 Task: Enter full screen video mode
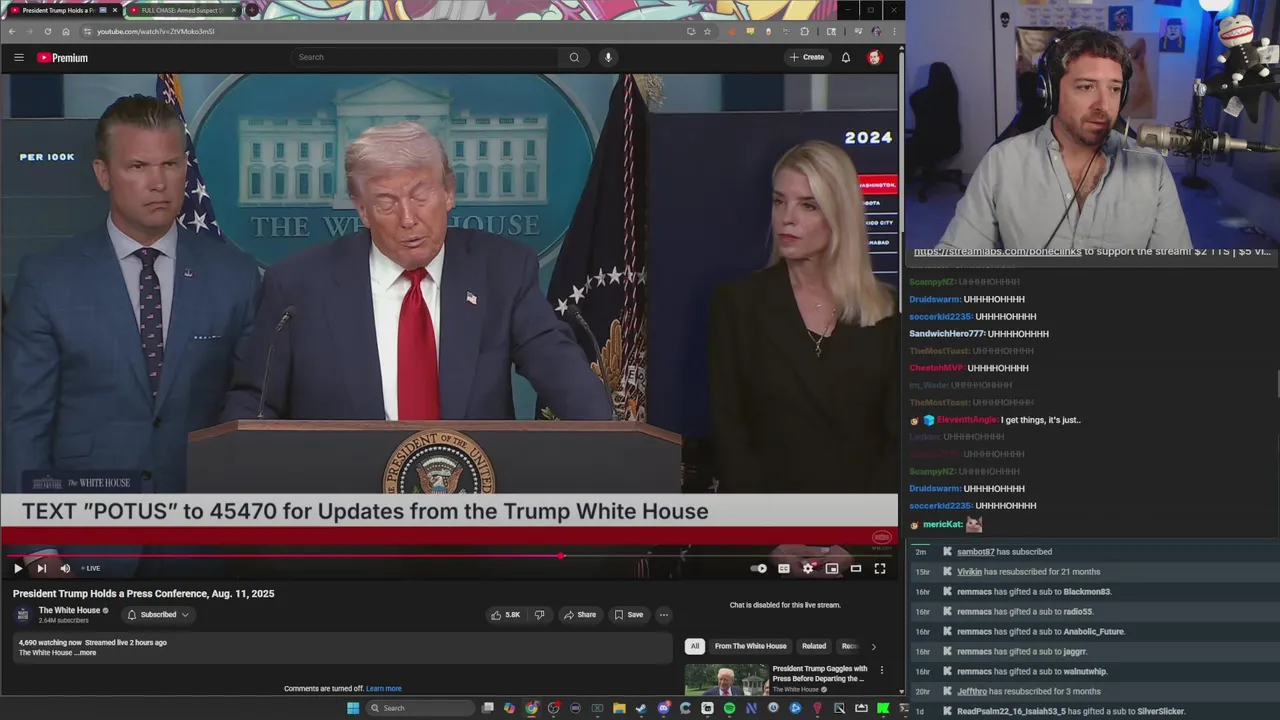(x=880, y=568)
